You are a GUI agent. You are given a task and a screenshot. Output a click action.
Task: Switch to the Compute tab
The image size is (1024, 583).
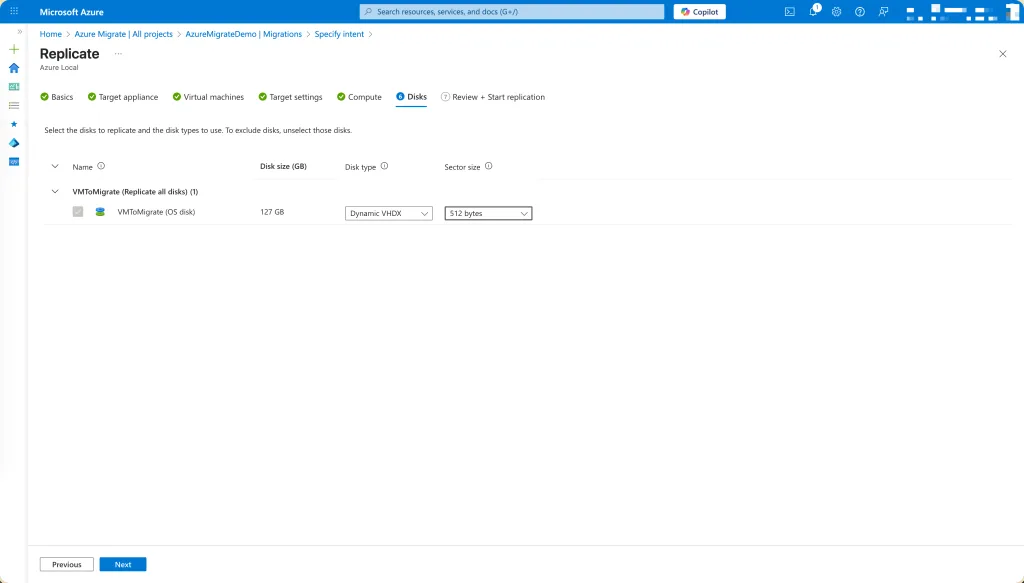359,97
